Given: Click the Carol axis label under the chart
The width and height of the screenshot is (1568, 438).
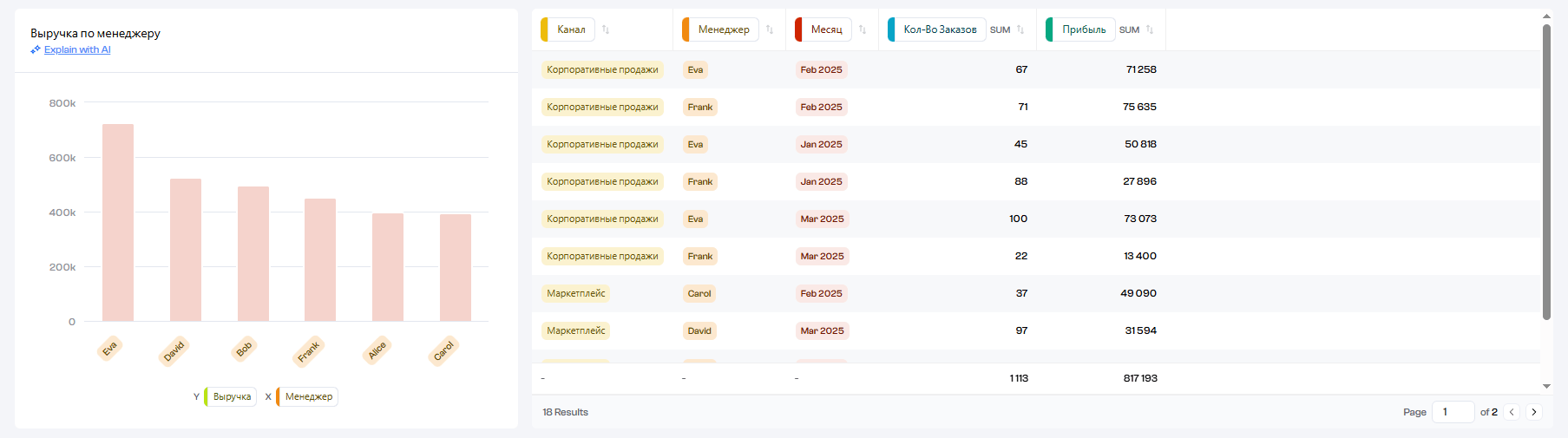Looking at the screenshot, I should click(x=444, y=350).
